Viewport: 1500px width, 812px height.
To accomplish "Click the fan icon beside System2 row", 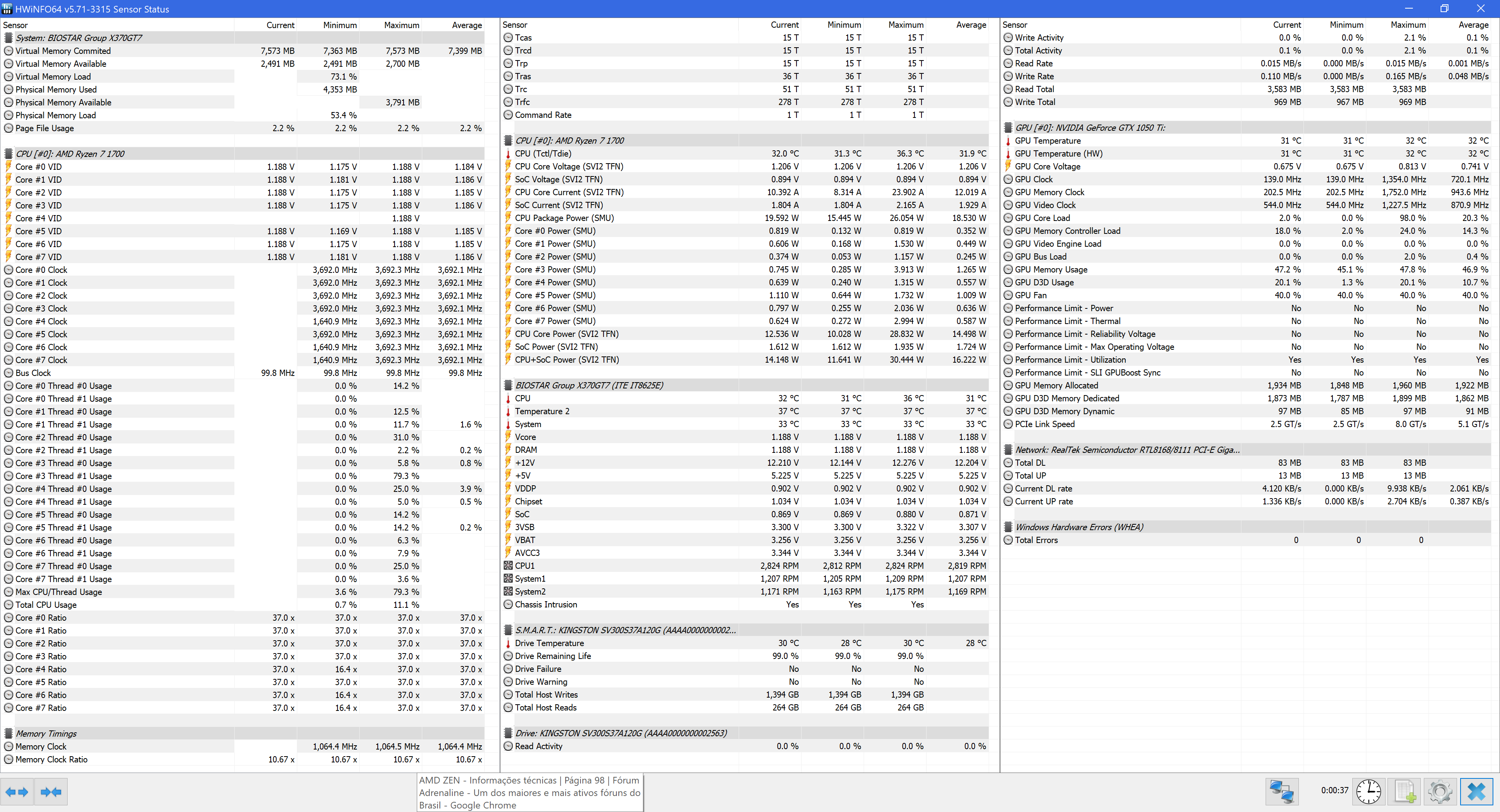I will pos(508,591).
